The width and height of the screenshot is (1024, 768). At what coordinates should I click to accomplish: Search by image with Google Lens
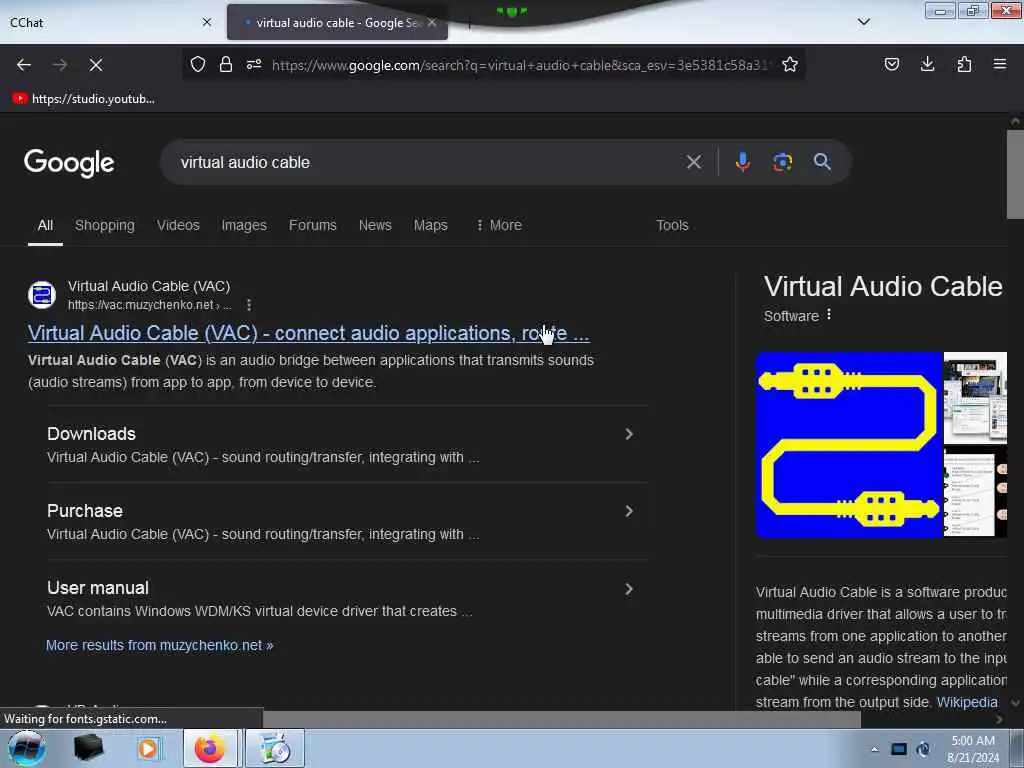point(782,162)
